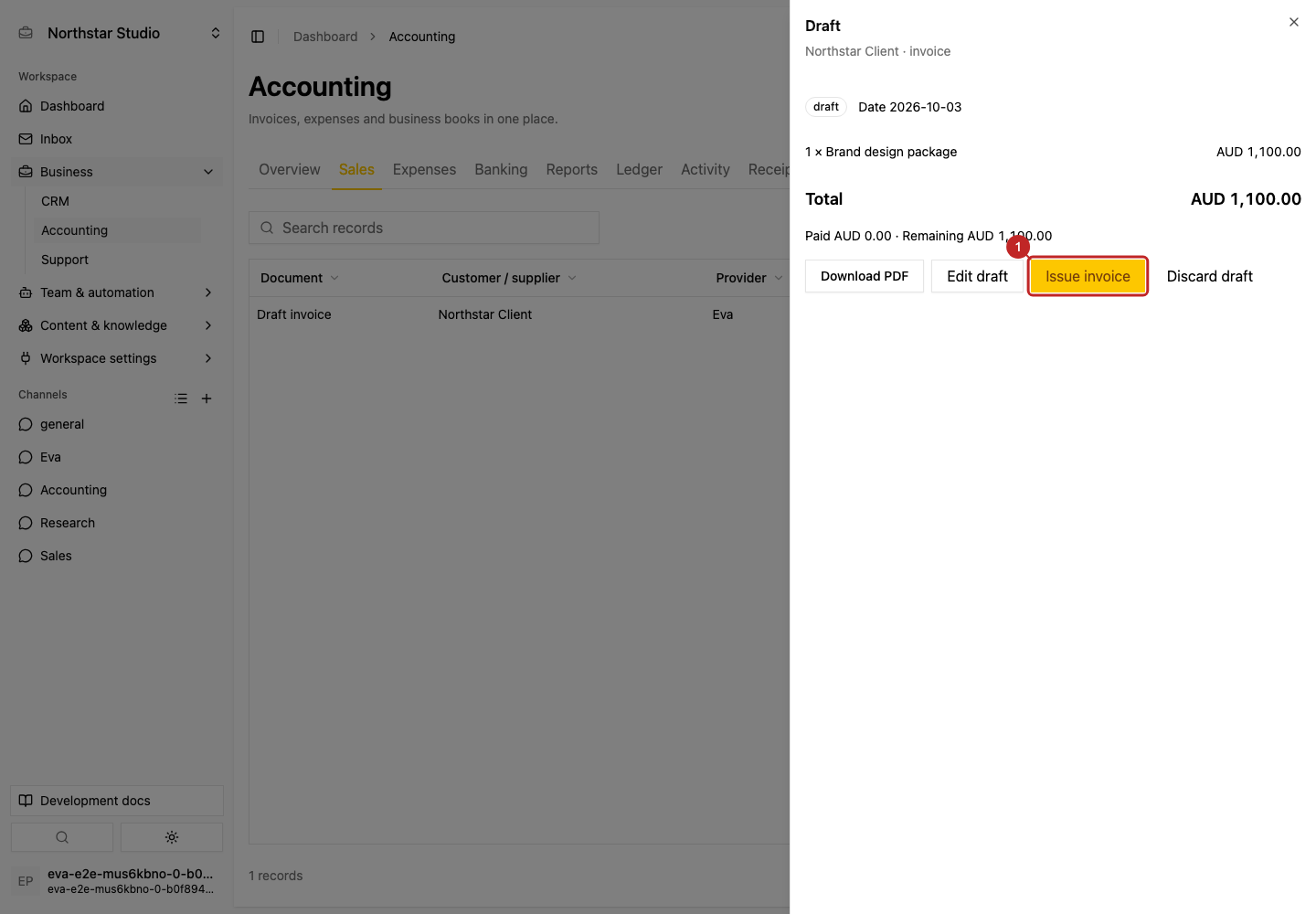This screenshot has width=1316, height=914.
Task: Switch to the Expenses tab
Action: [x=424, y=170]
